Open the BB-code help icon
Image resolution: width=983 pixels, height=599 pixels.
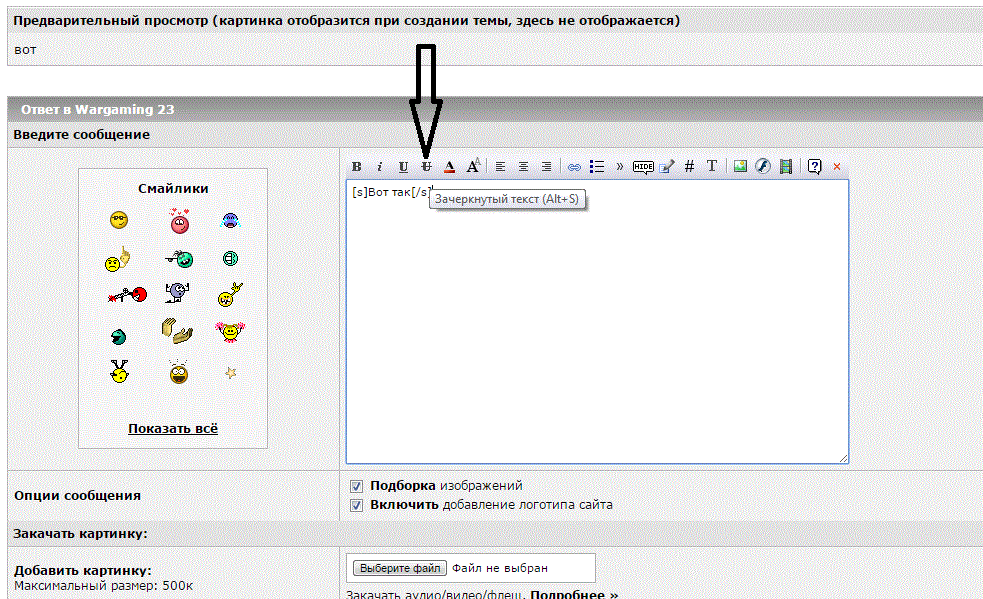click(814, 166)
